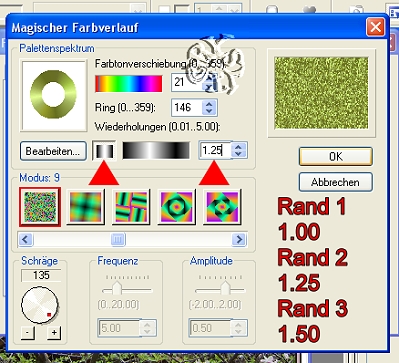Click the rainbow hue shift color bar
The width and height of the screenshot is (399, 363).
(129, 83)
